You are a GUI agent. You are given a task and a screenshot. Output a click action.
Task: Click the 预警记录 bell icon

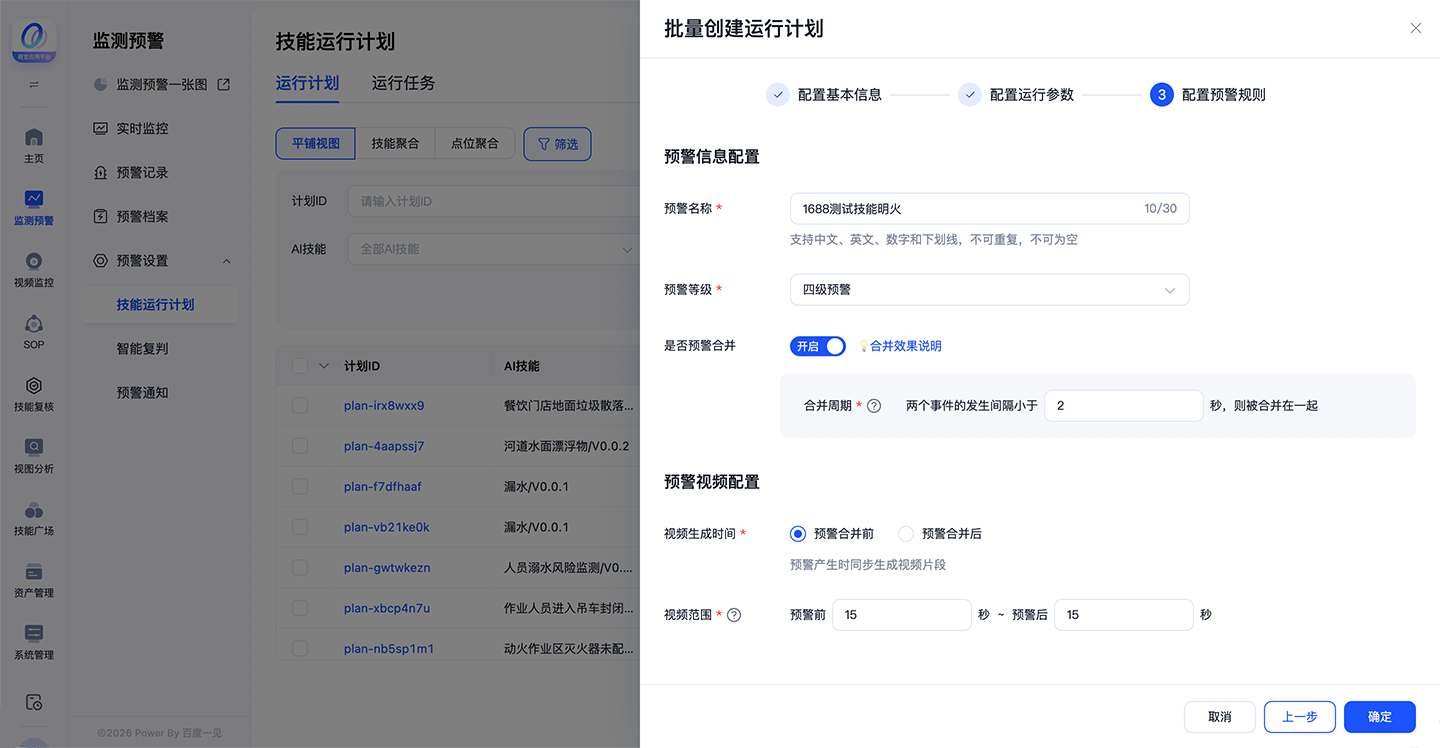(x=100, y=173)
